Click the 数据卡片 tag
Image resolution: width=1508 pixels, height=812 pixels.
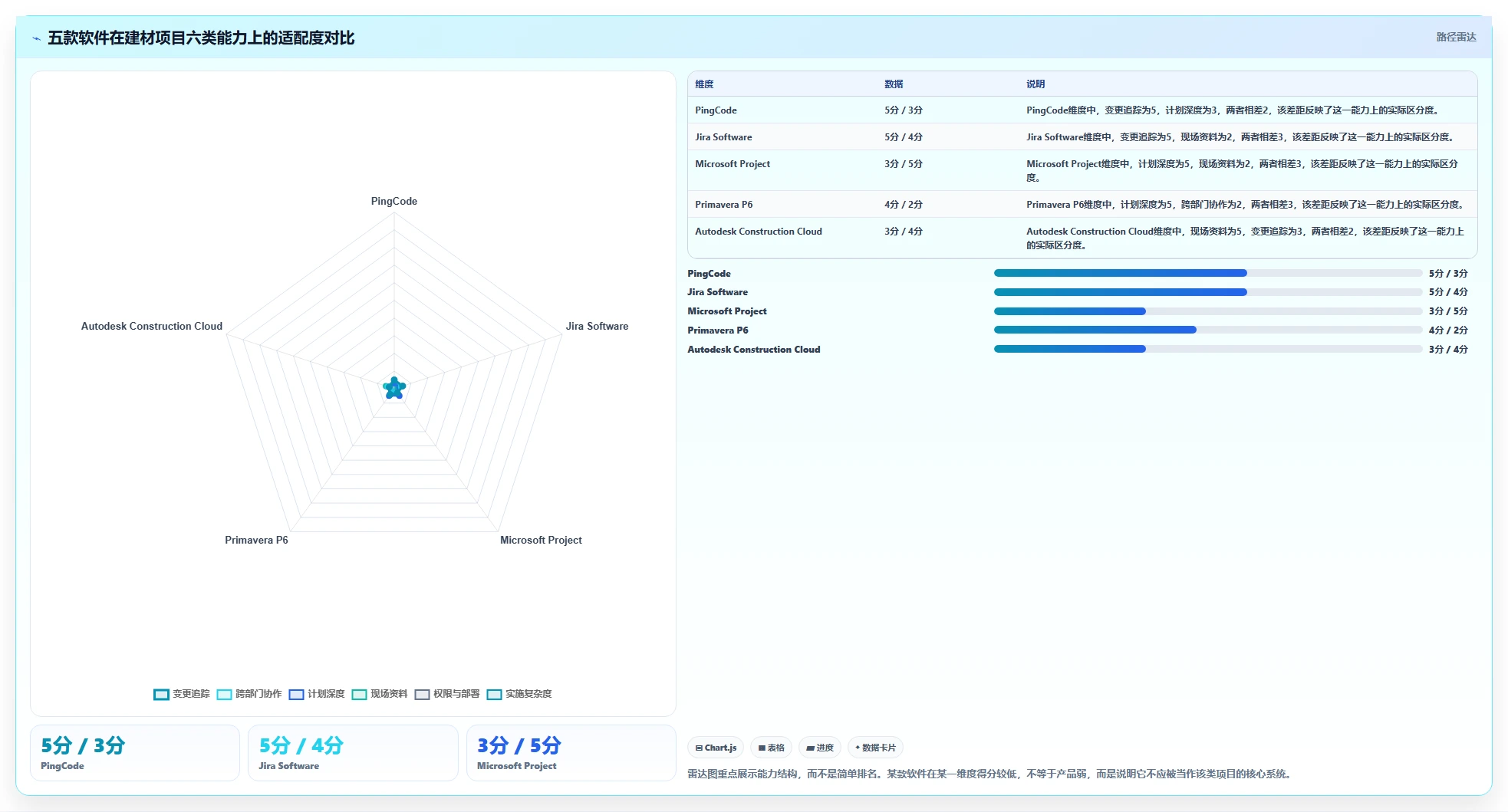[x=875, y=748]
